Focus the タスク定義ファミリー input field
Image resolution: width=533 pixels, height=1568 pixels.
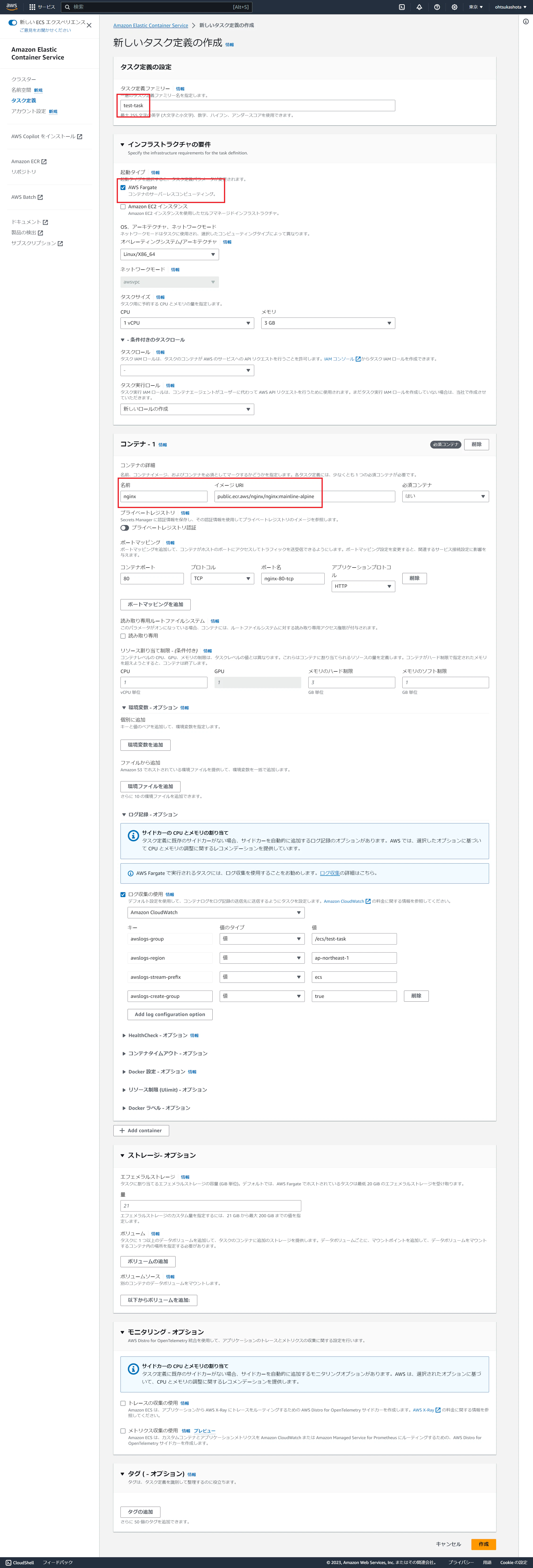click(x=258, y=105)
